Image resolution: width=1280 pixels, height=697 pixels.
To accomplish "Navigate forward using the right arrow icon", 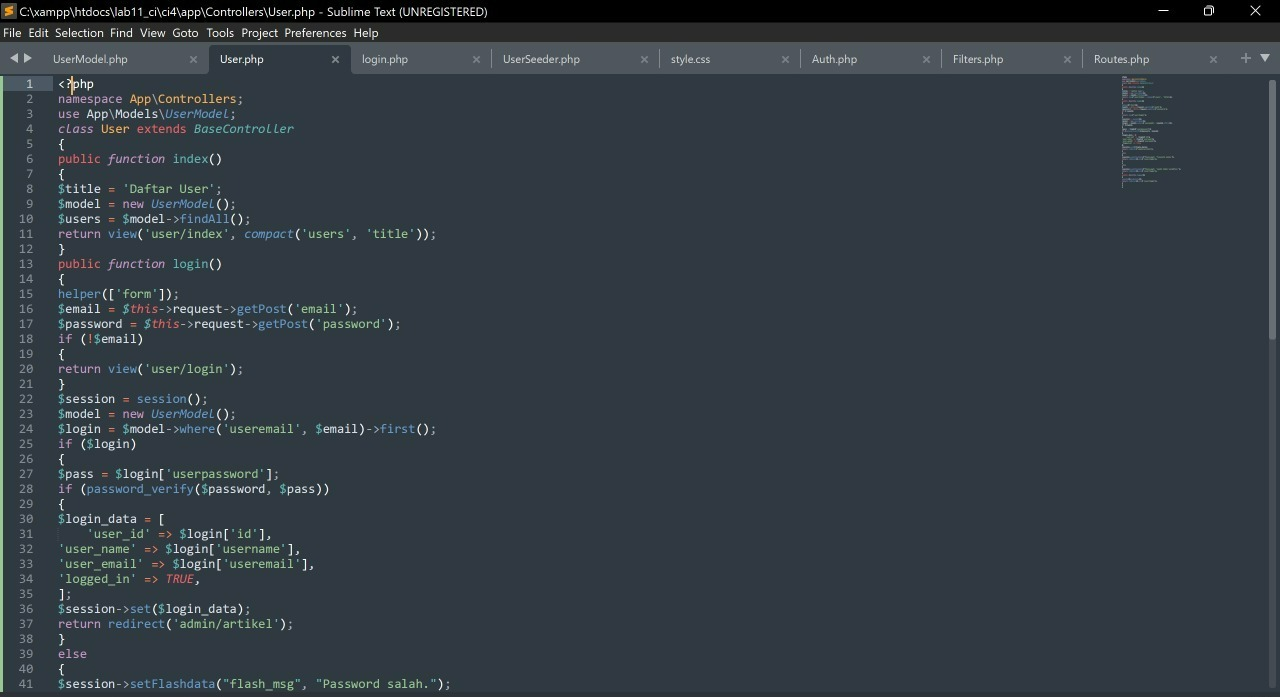I will [27, 58].
